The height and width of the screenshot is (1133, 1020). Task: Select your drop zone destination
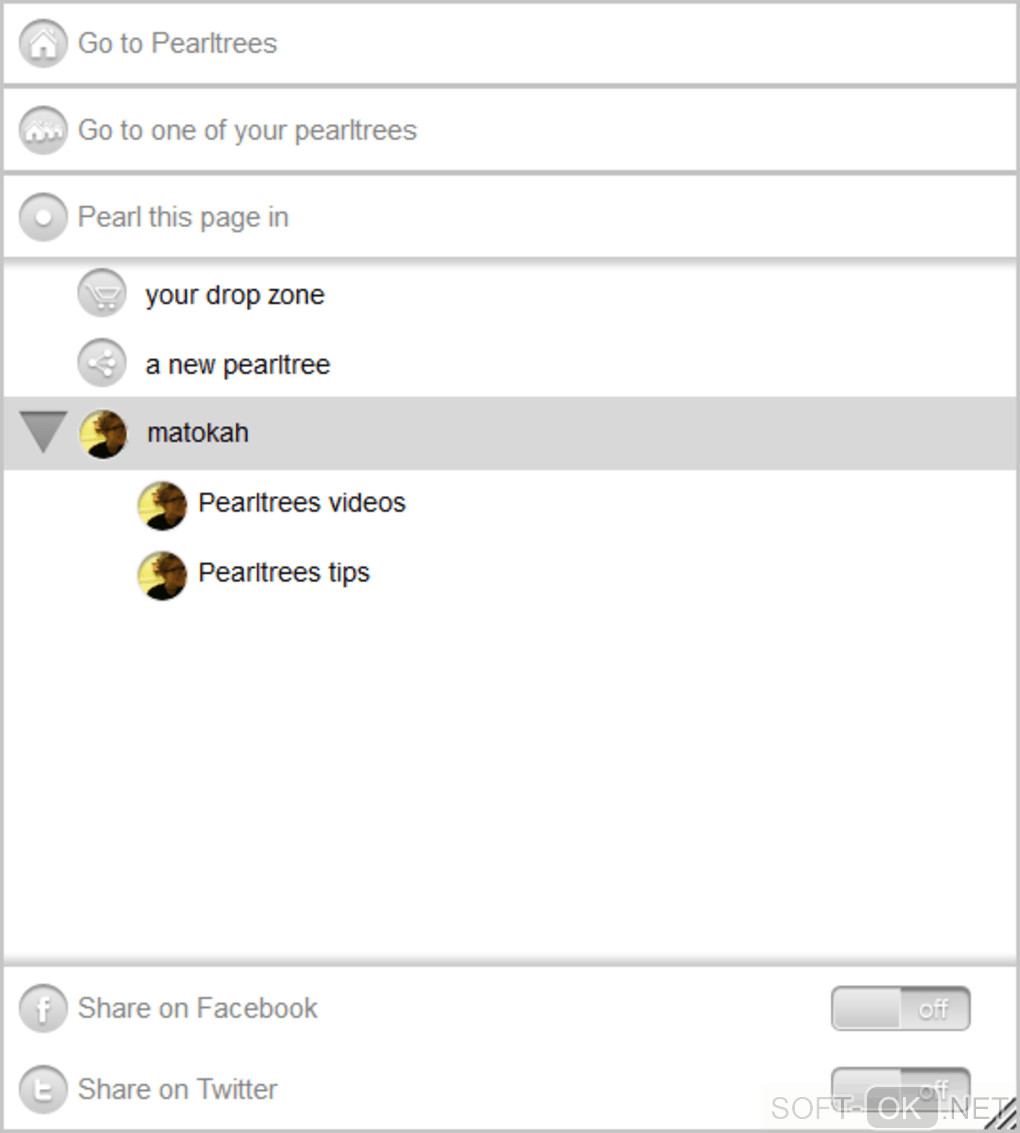235,295
